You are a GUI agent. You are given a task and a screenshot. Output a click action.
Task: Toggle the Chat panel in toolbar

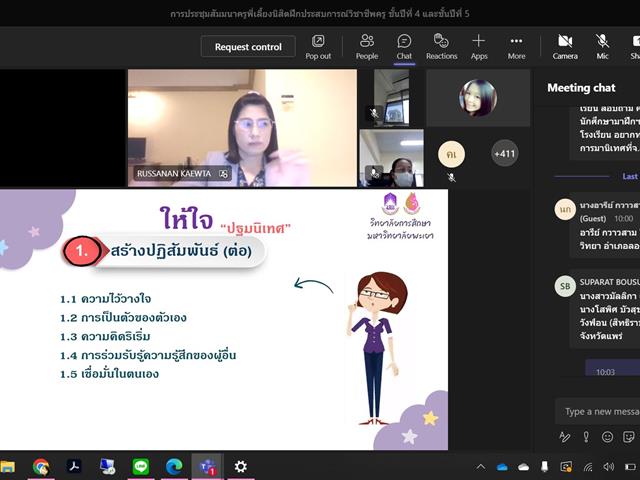pos(404,47)
